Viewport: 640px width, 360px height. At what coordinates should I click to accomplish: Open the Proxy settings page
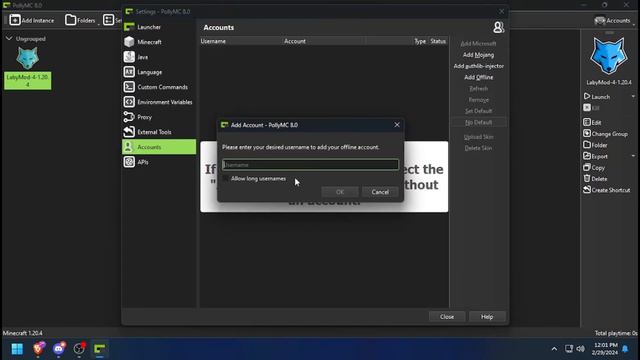point(159,117)
